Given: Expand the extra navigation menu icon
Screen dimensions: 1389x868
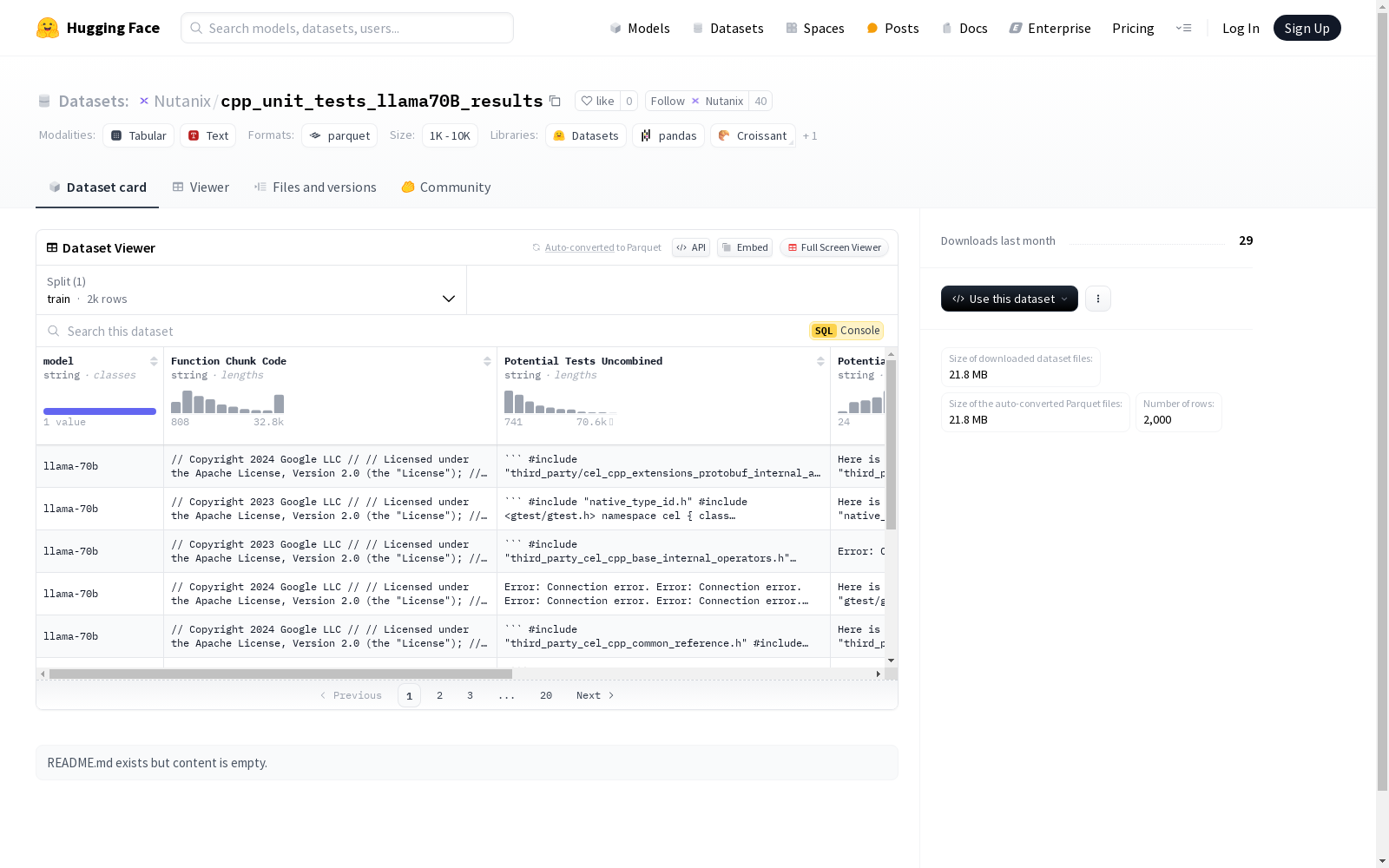Looking at the screenshot, I should 1183,28.
